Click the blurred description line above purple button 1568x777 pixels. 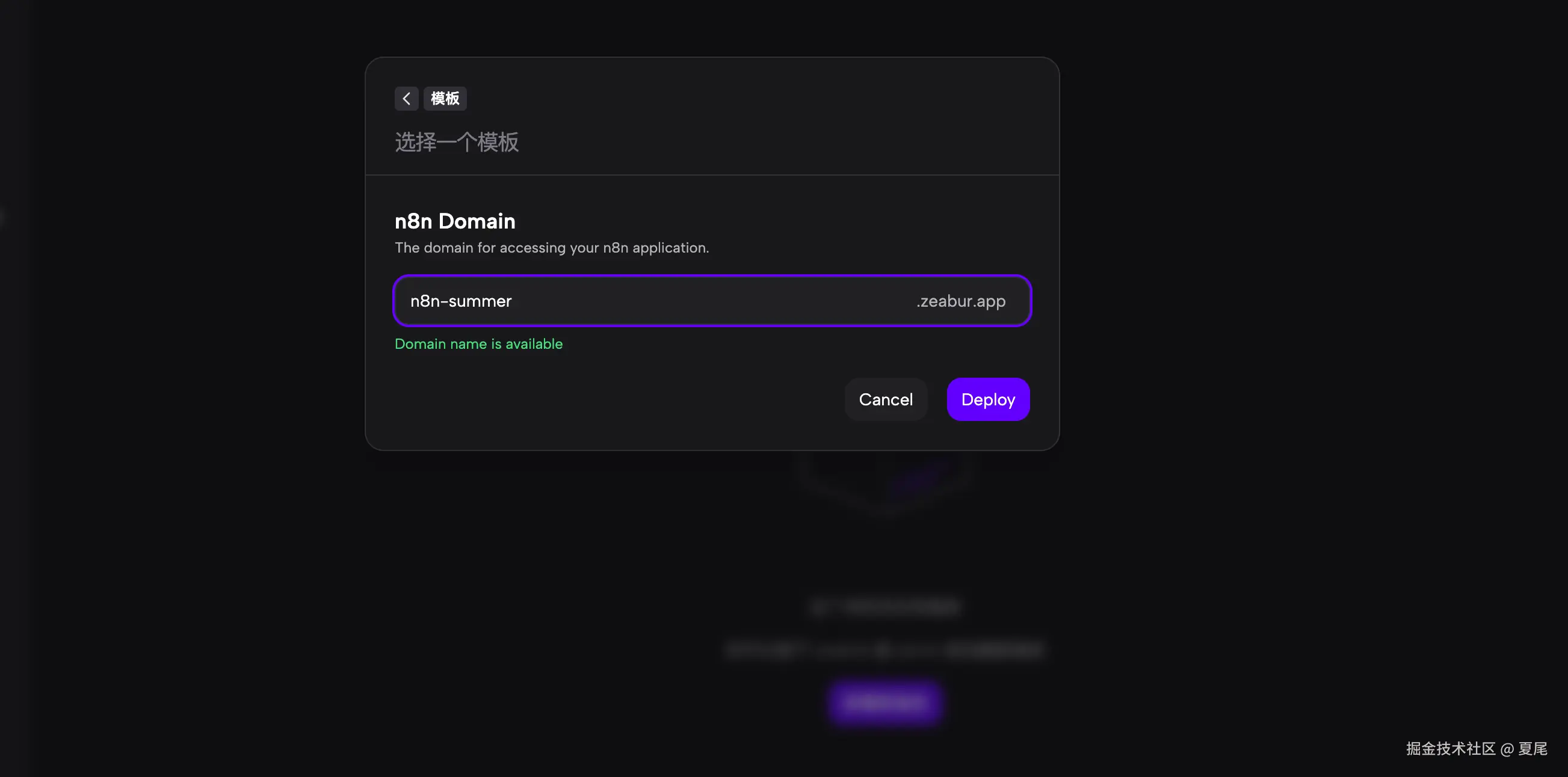point(885,650)
